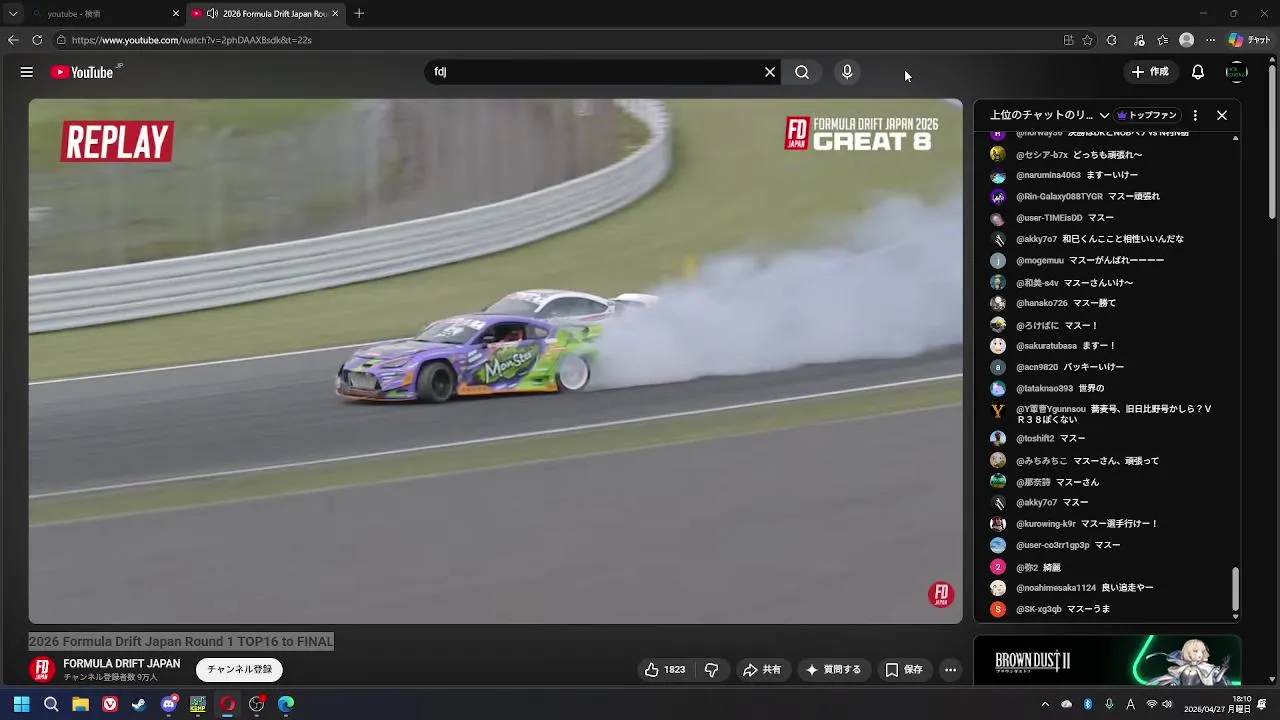The height and width of the screenshot is (720, 1280).
Task: Open chat options three-dot menu
Action: coord(1195,115)
